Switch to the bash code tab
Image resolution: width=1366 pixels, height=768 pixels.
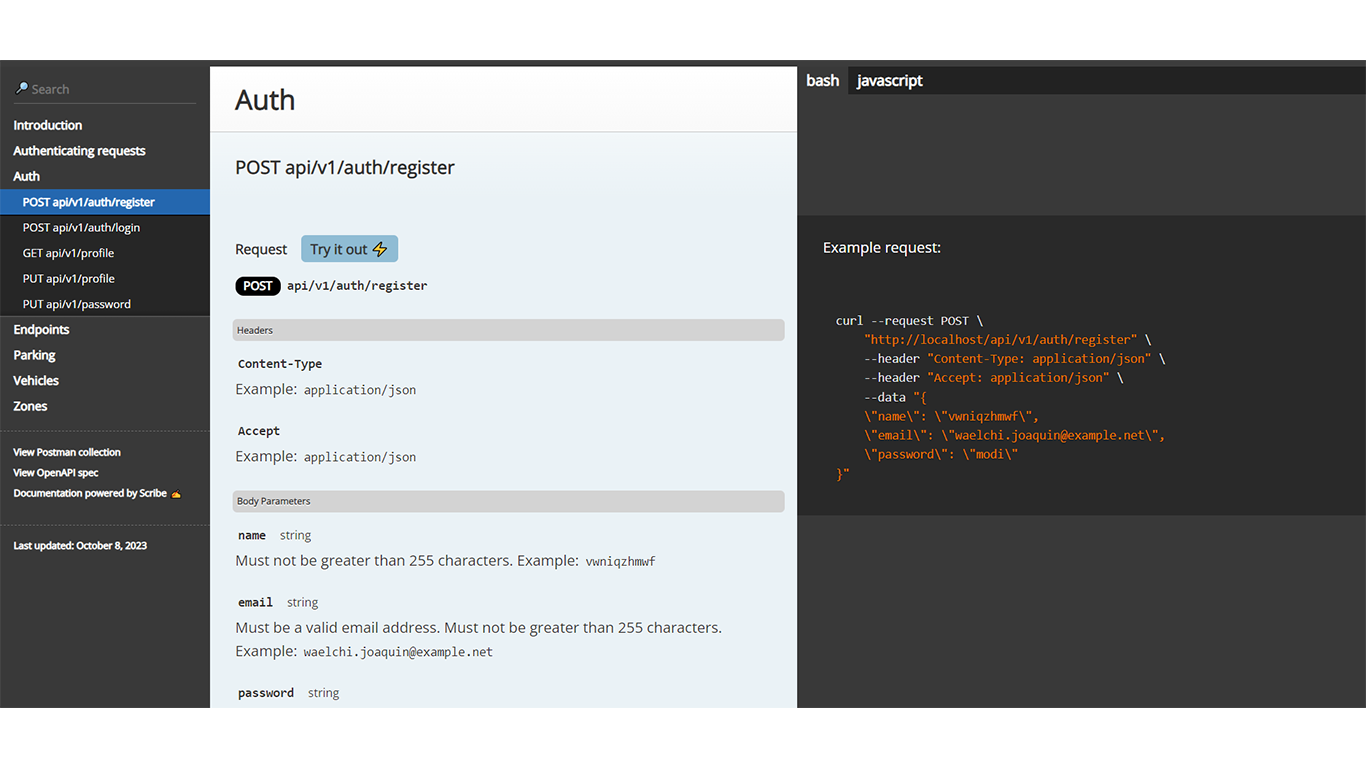point(823,81)
